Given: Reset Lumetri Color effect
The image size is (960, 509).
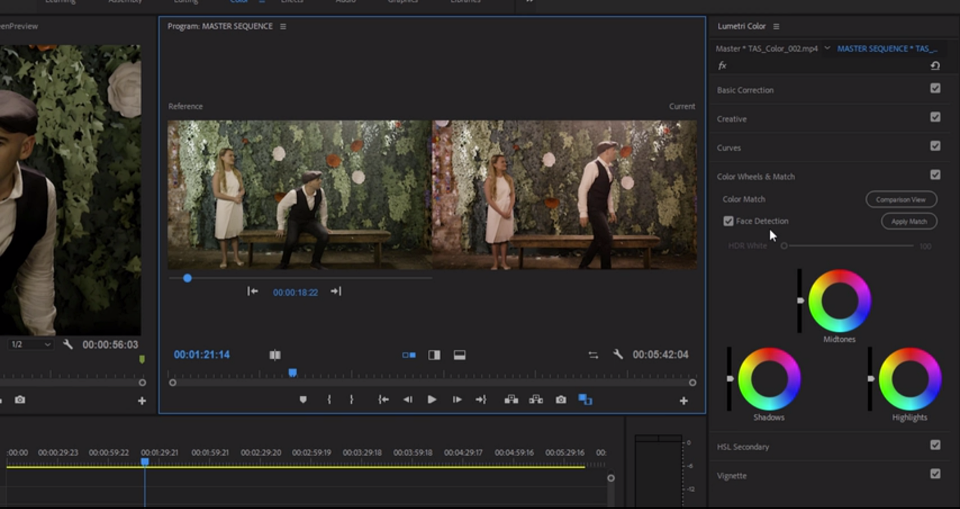Looking at the screenshot, I should click(935, 66).
